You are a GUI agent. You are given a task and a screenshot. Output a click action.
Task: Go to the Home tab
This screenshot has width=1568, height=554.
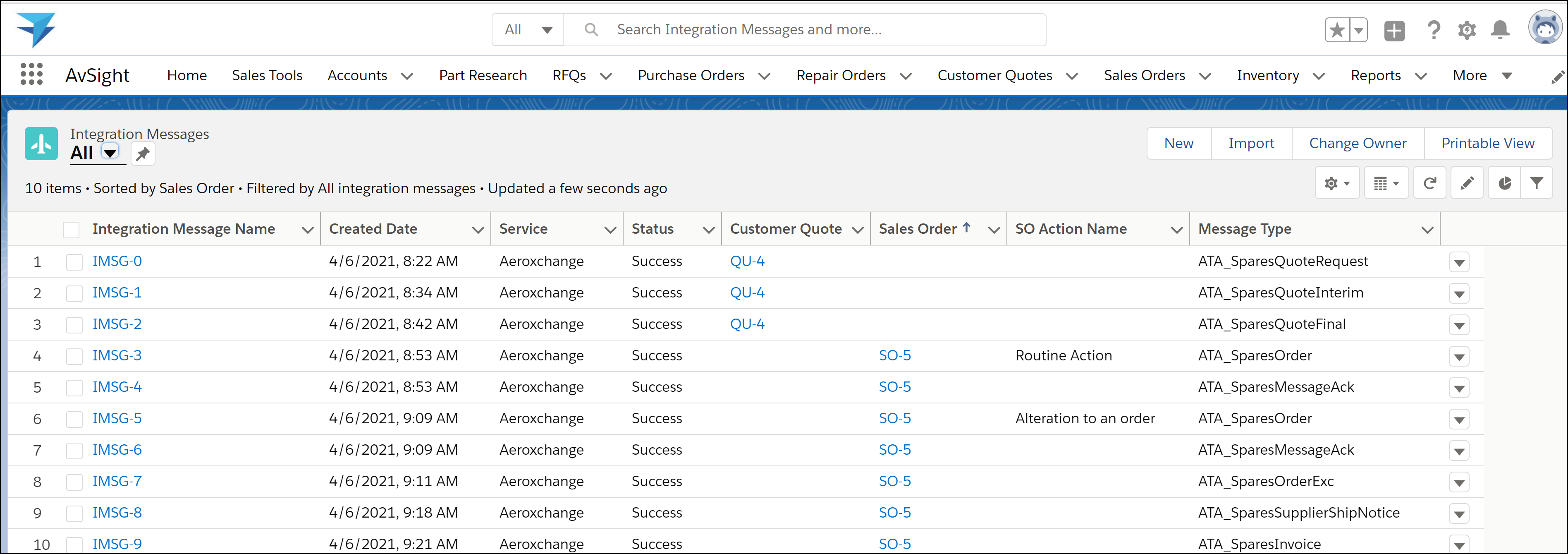pos(187,75)
